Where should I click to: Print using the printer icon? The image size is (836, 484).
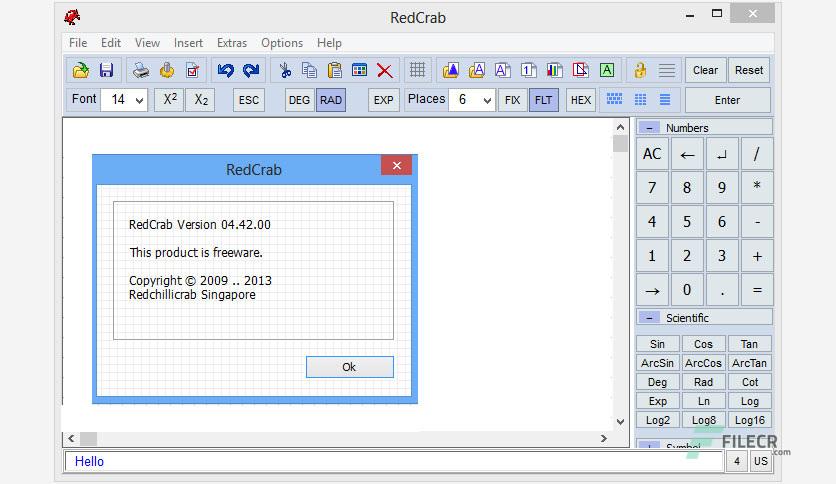click(141, 70)
